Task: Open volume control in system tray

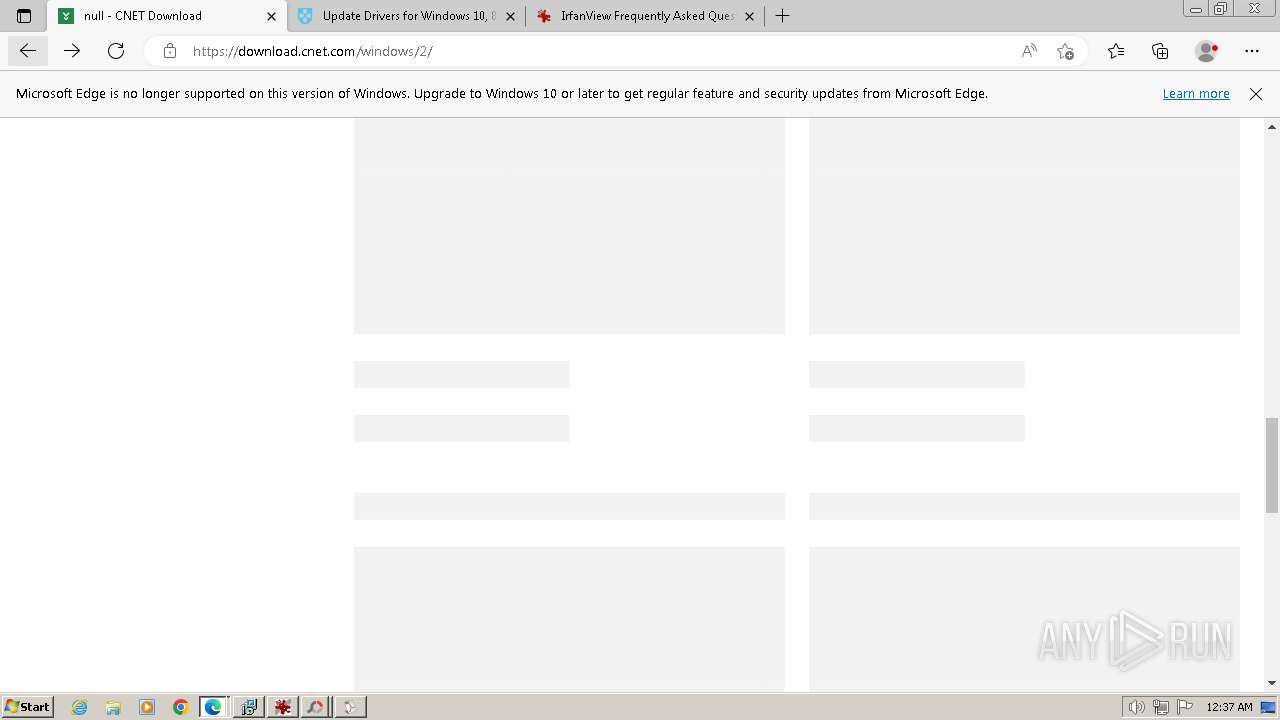Action: (1137, 707)
